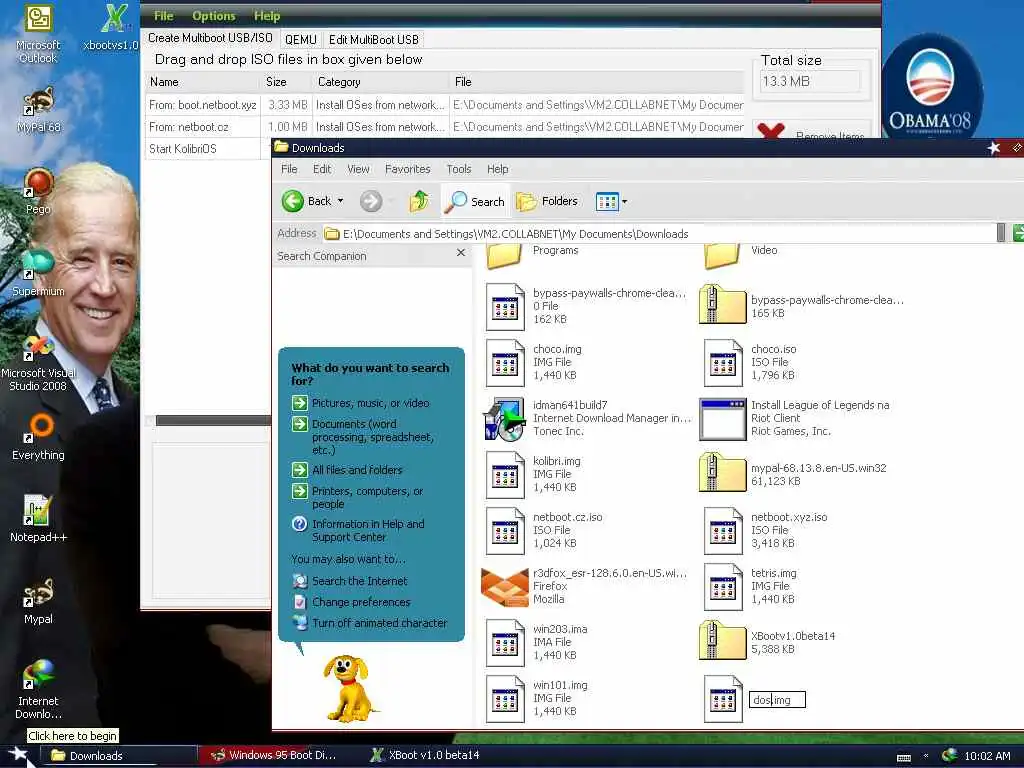Open Favorites menu in explorer
This screenshot has width=1024, height=768.
coord(408,169)
